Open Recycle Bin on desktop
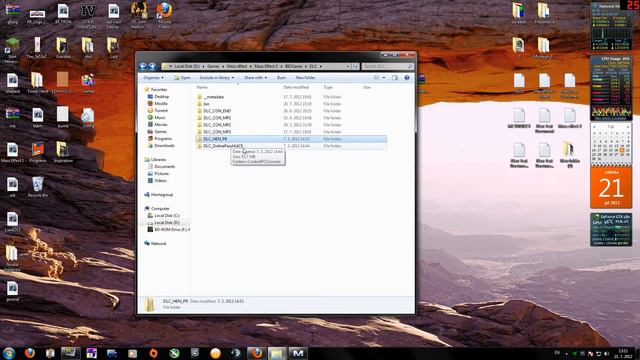The image size is (640, 360). click(38, 187)
